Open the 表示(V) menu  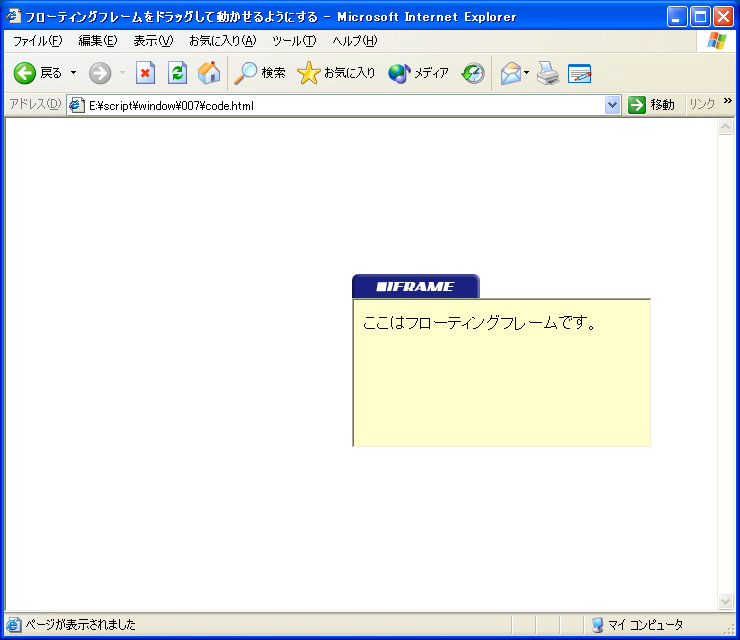[153, 41]
